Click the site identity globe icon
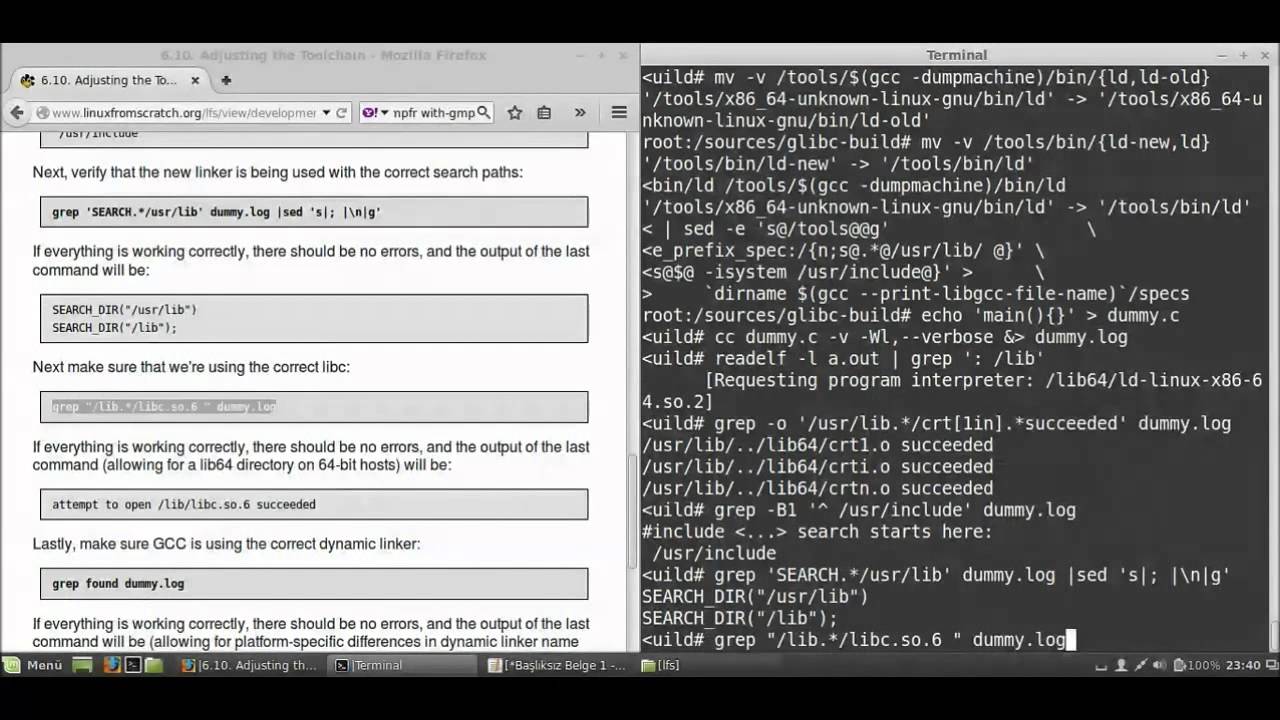This screenshot has width=1280, height=720. click(x=43, y=113)
